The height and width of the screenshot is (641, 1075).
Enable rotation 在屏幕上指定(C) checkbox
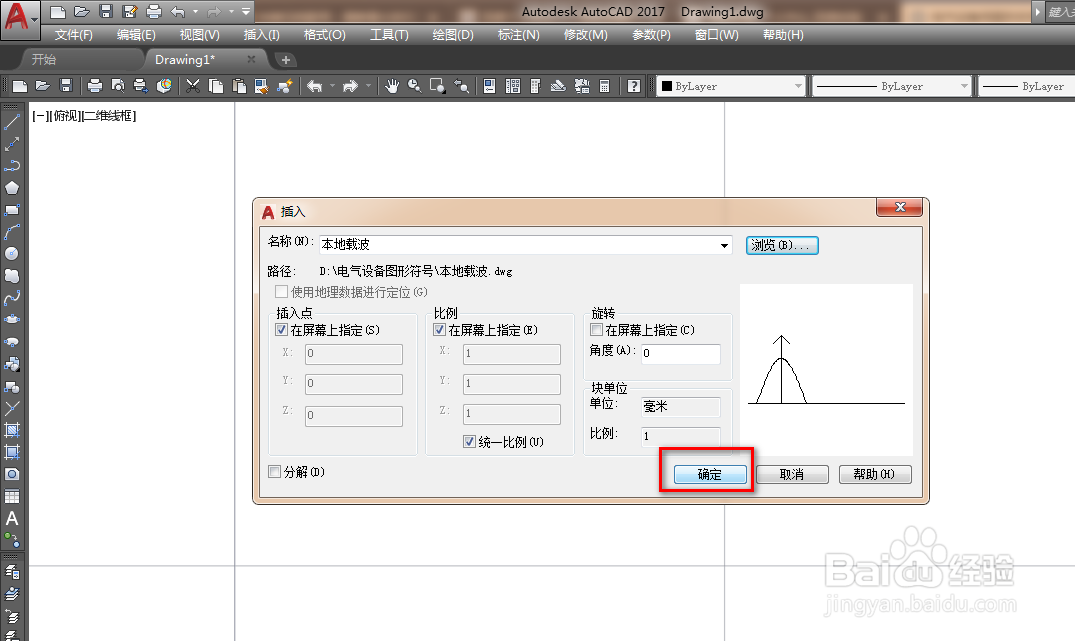point(596,330)
